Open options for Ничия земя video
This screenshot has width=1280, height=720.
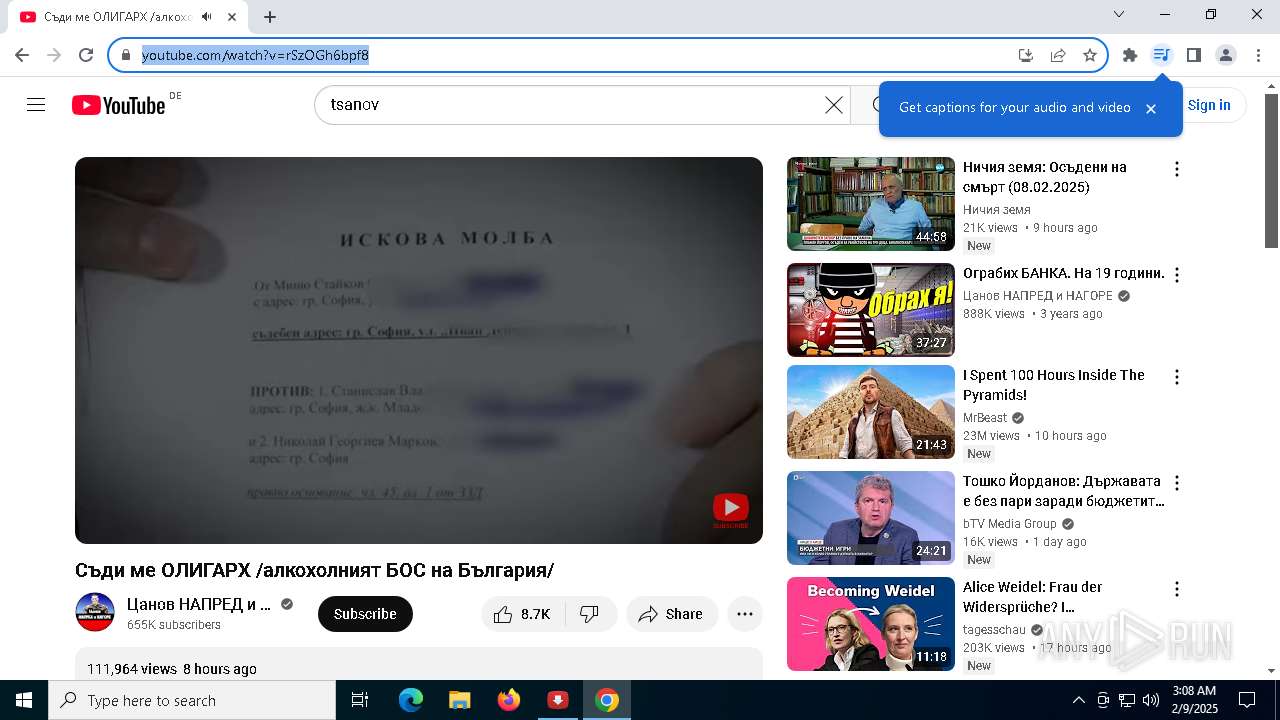pos(1177,169)
